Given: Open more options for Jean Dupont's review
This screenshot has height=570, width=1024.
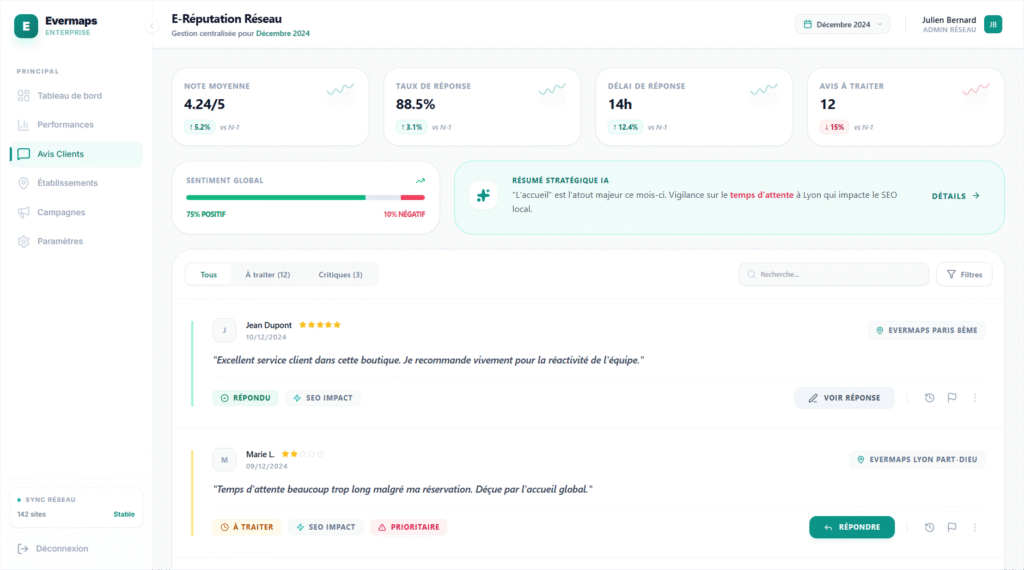Looking at the screenshot, I should click(x=975, y=398).
